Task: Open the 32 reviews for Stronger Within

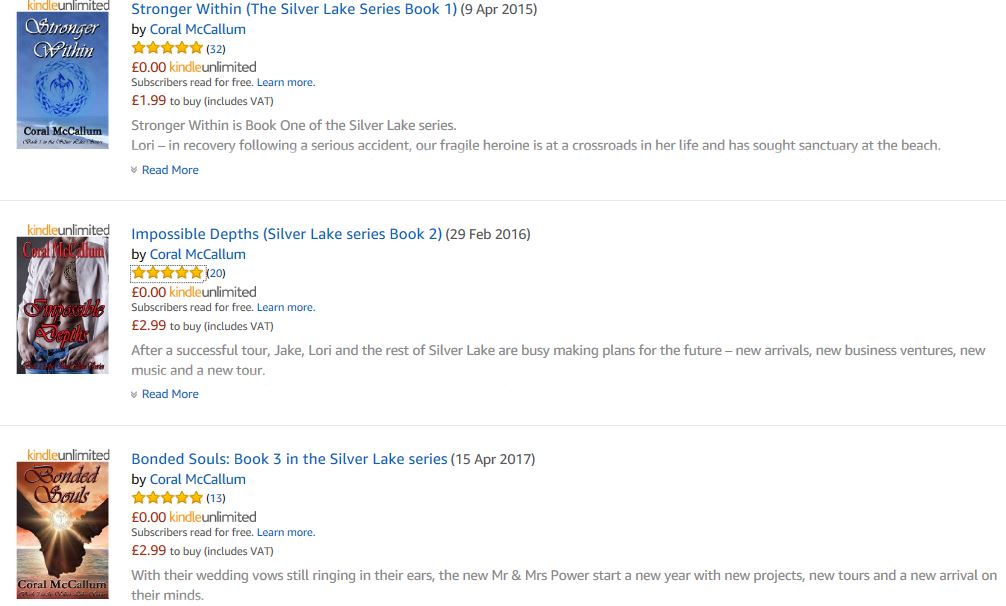Action: pyautogui.click(x=216, y=49)
